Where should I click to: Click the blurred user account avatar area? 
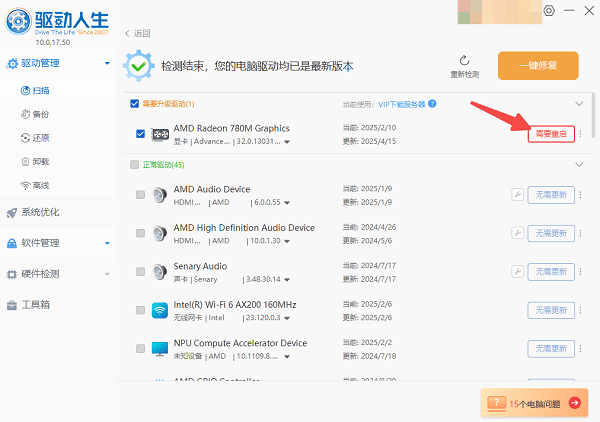tap(499, 12)
